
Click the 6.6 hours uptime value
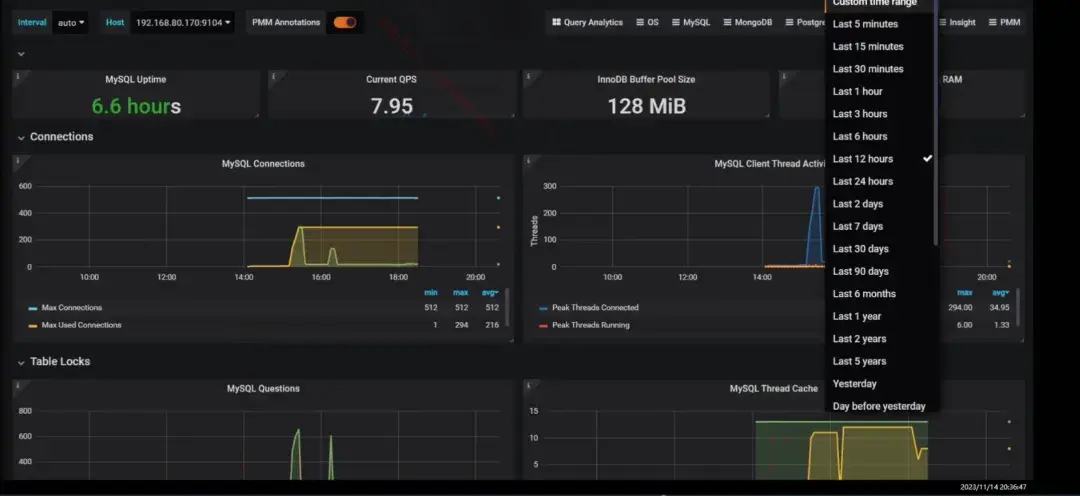136,106
